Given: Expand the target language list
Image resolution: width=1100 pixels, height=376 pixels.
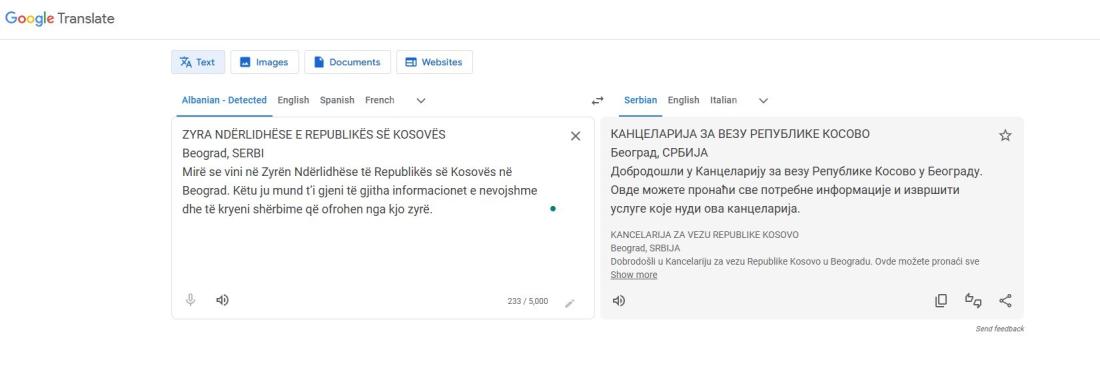Looking at the screenshot, I should point(763,100).
